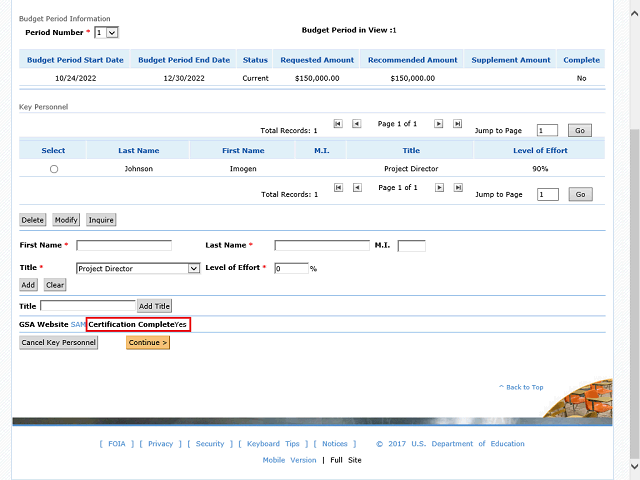
Task: Click the Continue button
Action: point(148,343)
